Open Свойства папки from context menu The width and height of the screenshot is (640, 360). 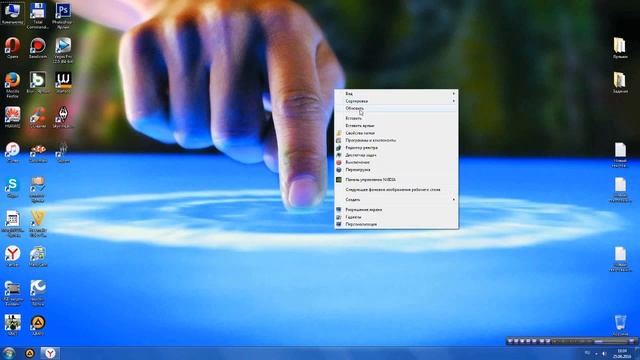[x=396, y=133]
